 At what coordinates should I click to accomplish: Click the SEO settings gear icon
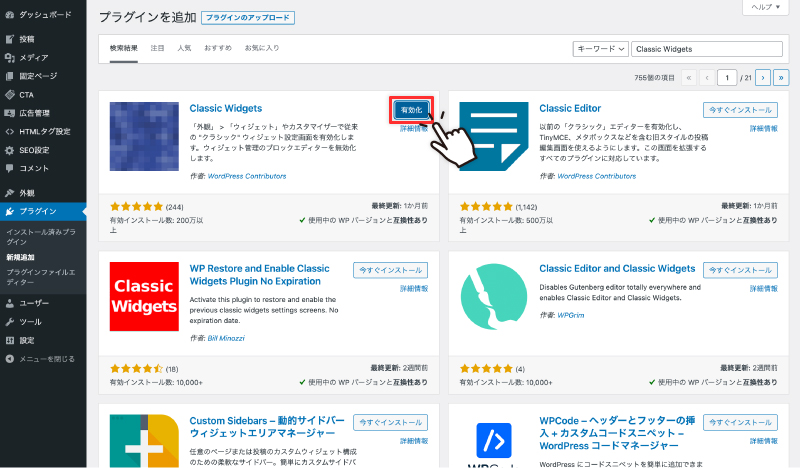[9, 150]
